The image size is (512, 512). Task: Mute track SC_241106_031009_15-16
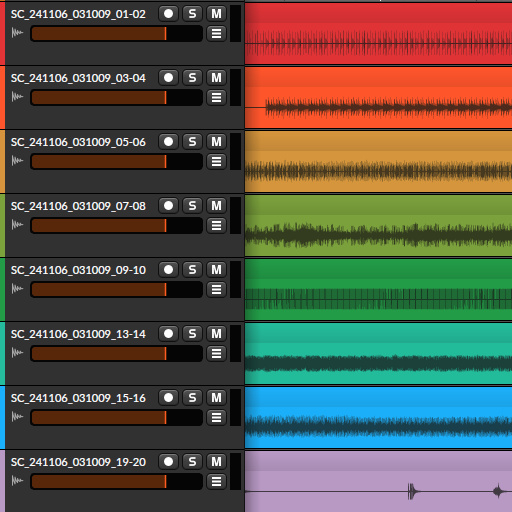(x=216, y=398)
